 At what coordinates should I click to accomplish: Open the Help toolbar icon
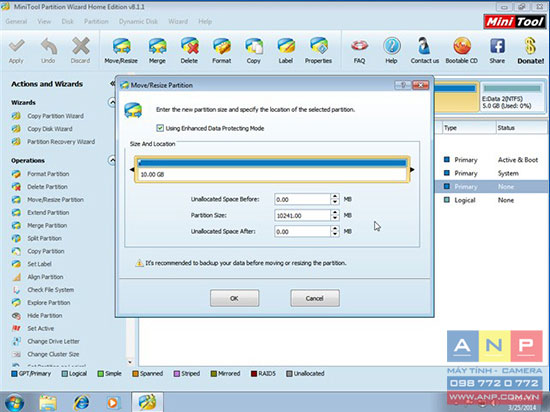391,50
